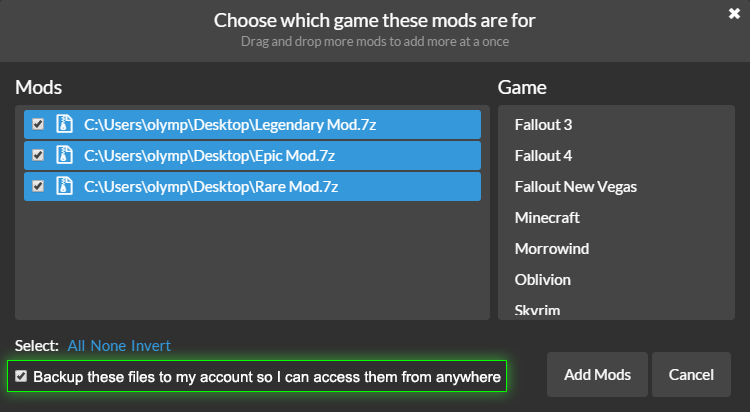
Task: Click the All selection link
Action: (76, 345)
